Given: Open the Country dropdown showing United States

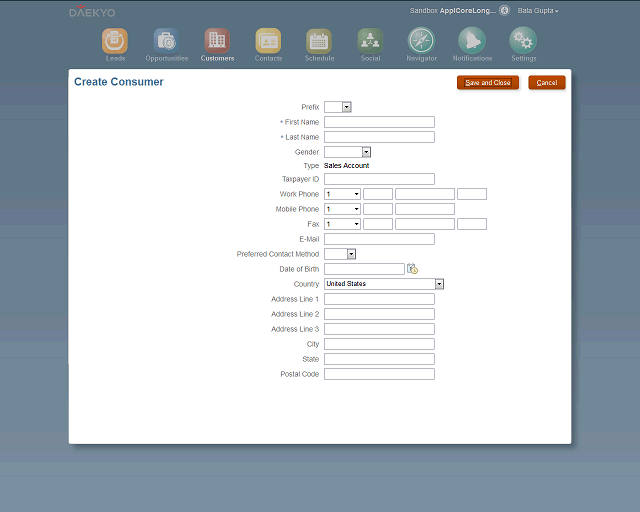Looking at the screenshot, I should tap(384, 284).
